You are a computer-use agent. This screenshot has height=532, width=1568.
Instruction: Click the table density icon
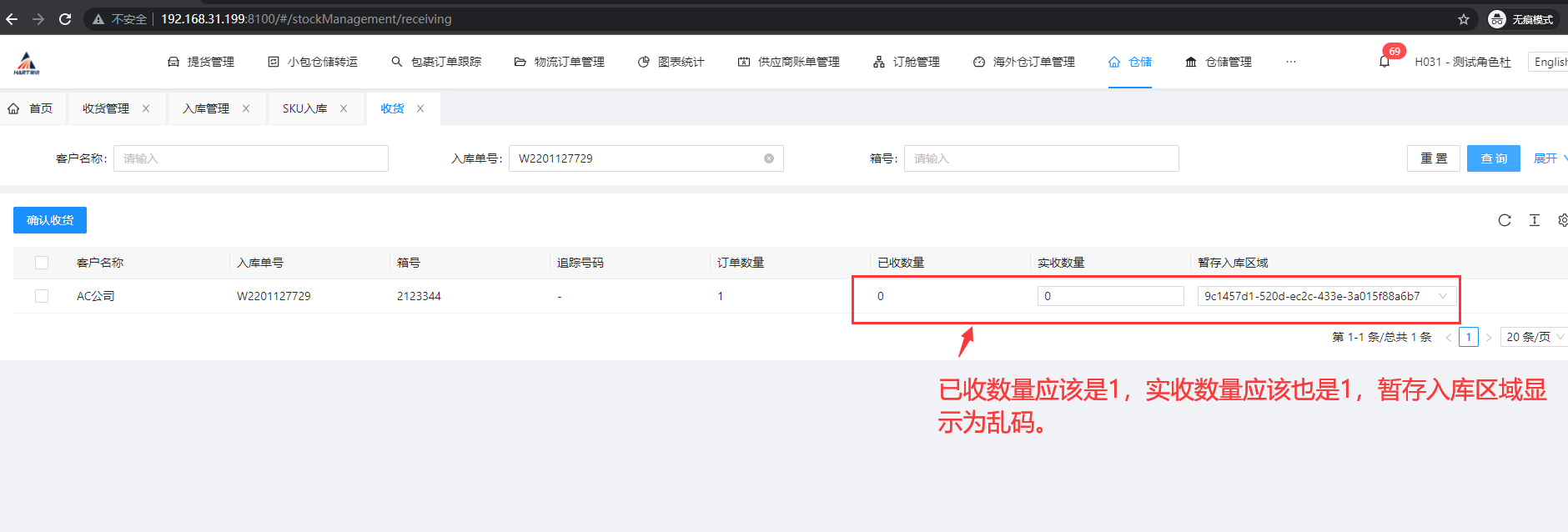[1534, 220]
